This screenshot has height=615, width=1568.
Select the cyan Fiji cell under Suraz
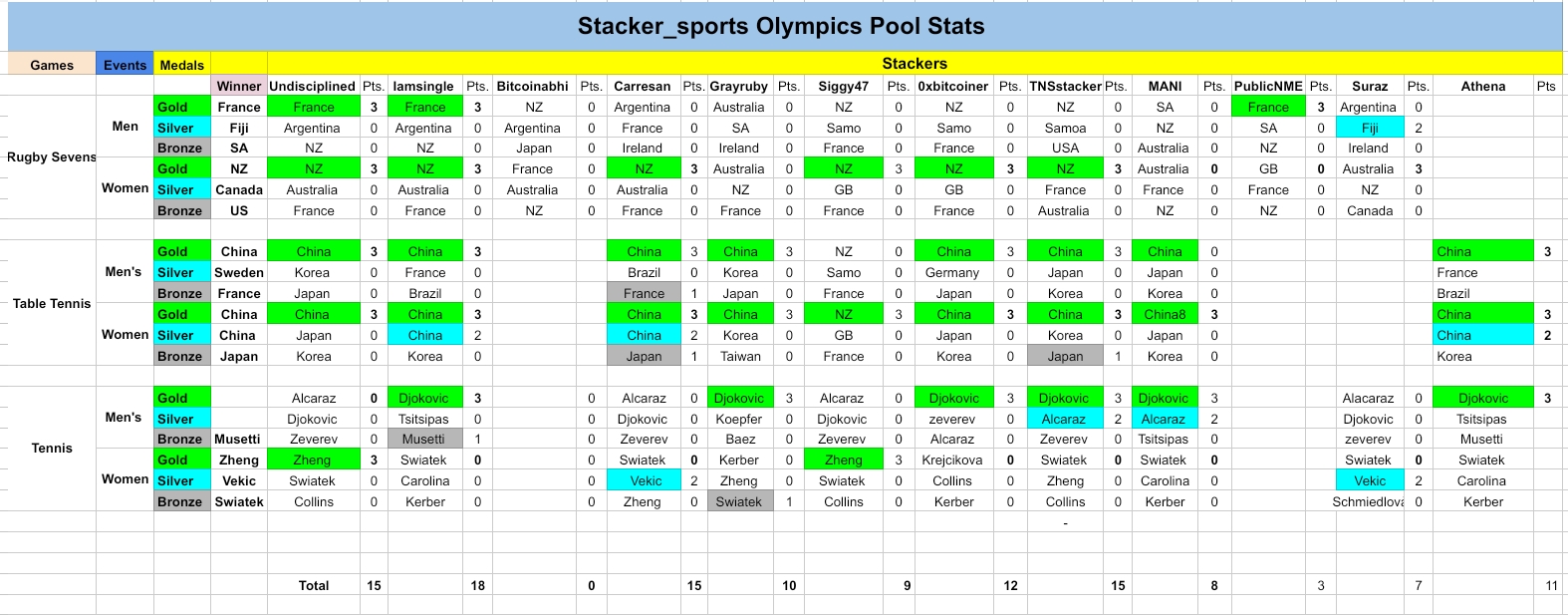tap(1370, 128)
